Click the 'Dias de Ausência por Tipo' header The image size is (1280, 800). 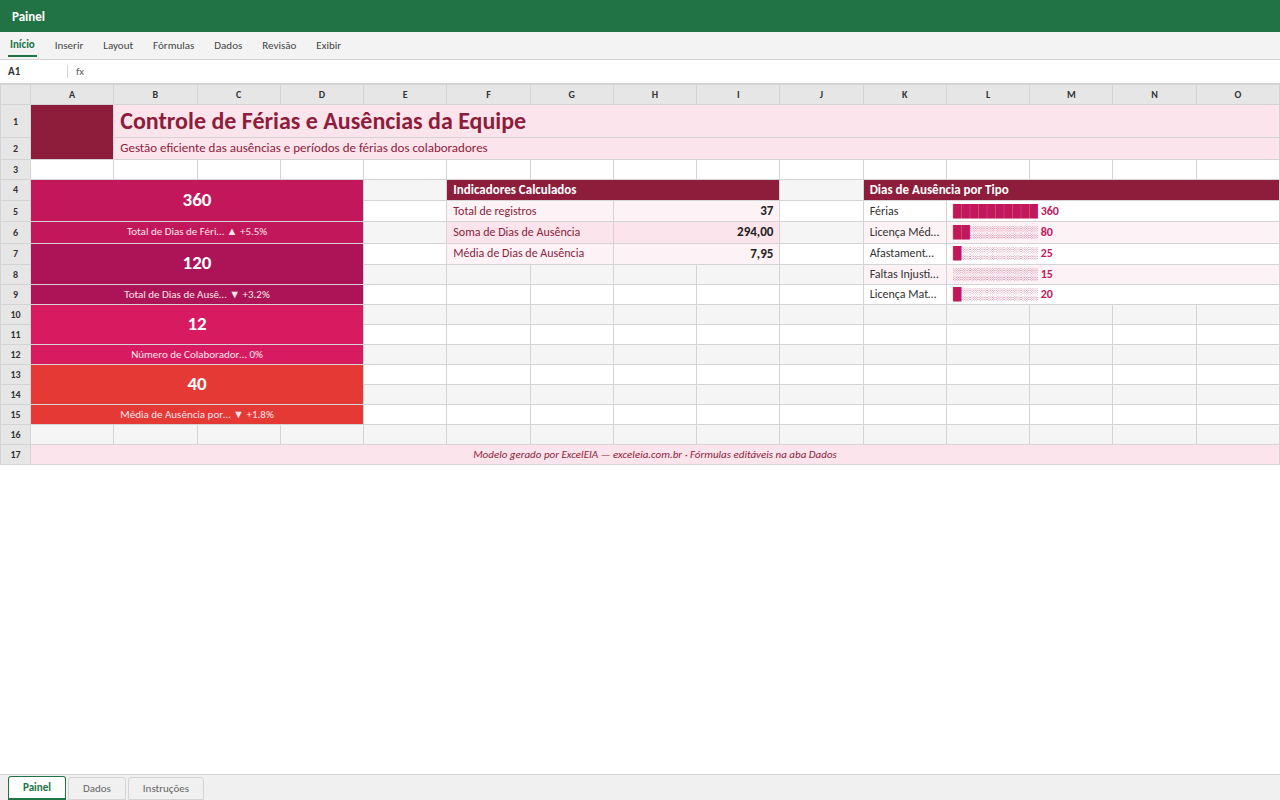click(x=1072, y=190)
